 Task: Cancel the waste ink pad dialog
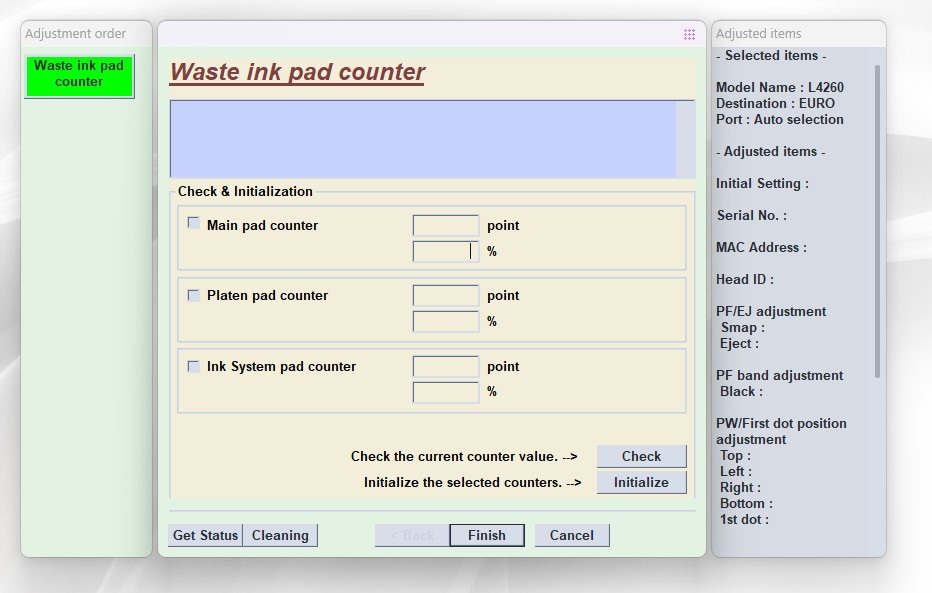(571, 535)
